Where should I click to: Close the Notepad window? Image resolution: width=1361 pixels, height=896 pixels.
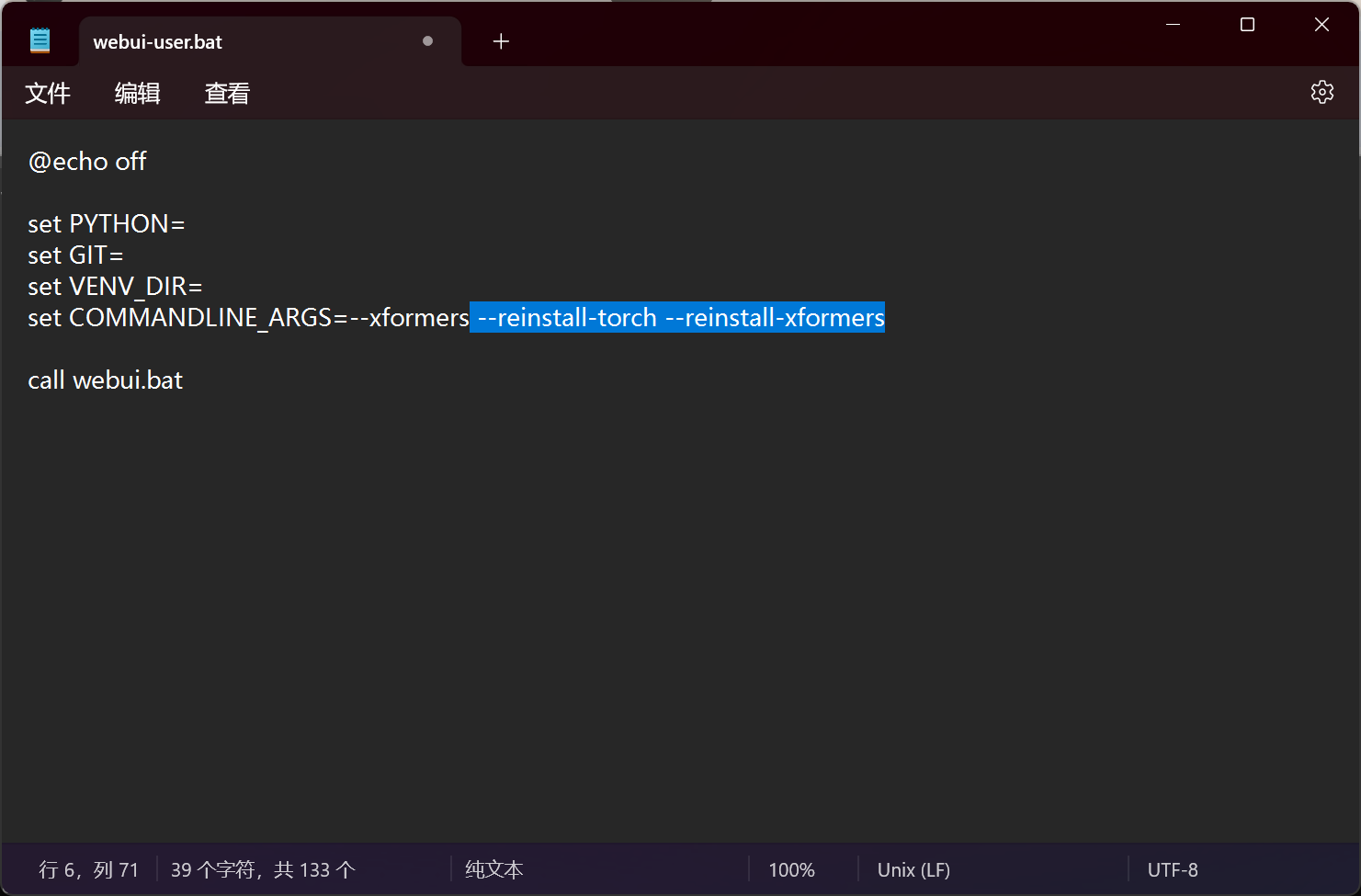(1321, 25)
